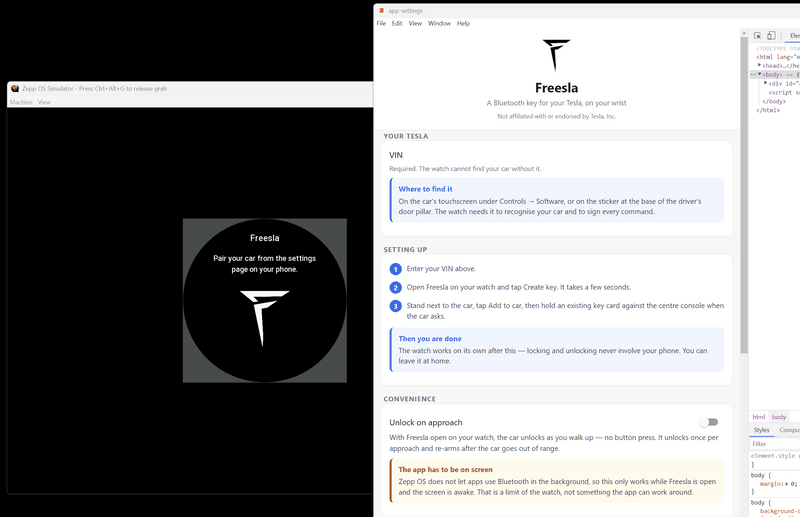
Task: Click the 'VIN' label
Action: [x=396, y=155]
